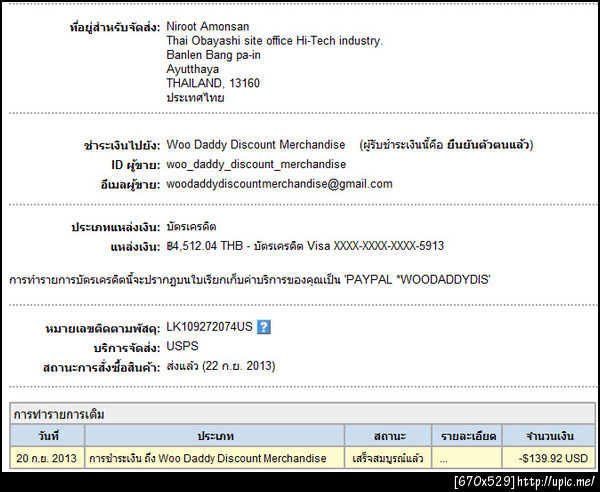
Task: Click the 'Ayutthaya' address line
Action: coord(192,69)
